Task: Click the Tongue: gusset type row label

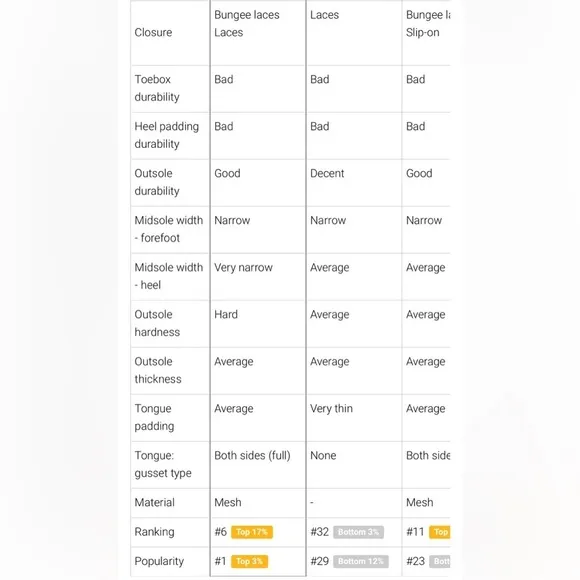Action: 163,464
